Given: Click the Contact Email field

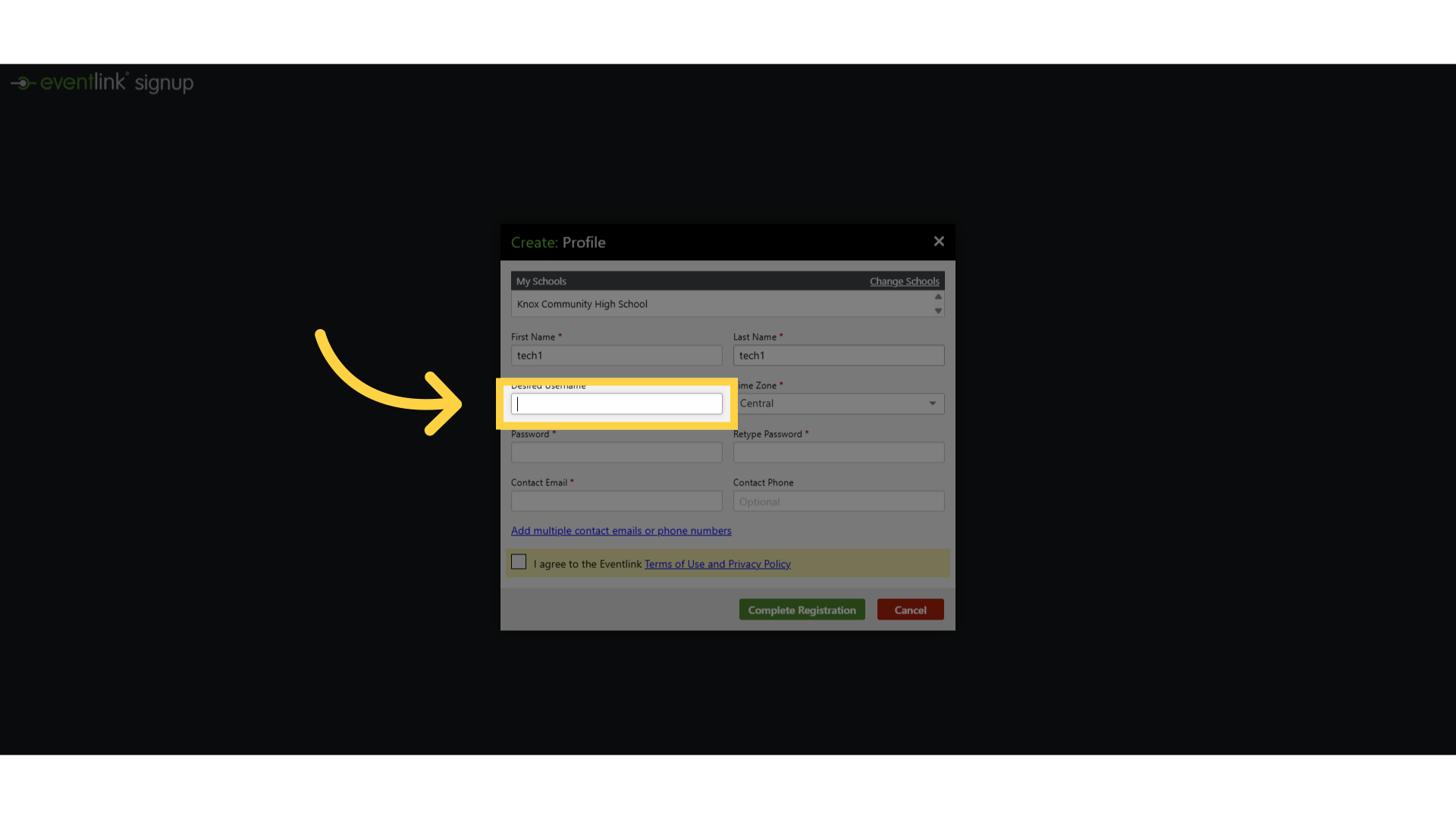Looking at the screenshot, I should 617,501.
